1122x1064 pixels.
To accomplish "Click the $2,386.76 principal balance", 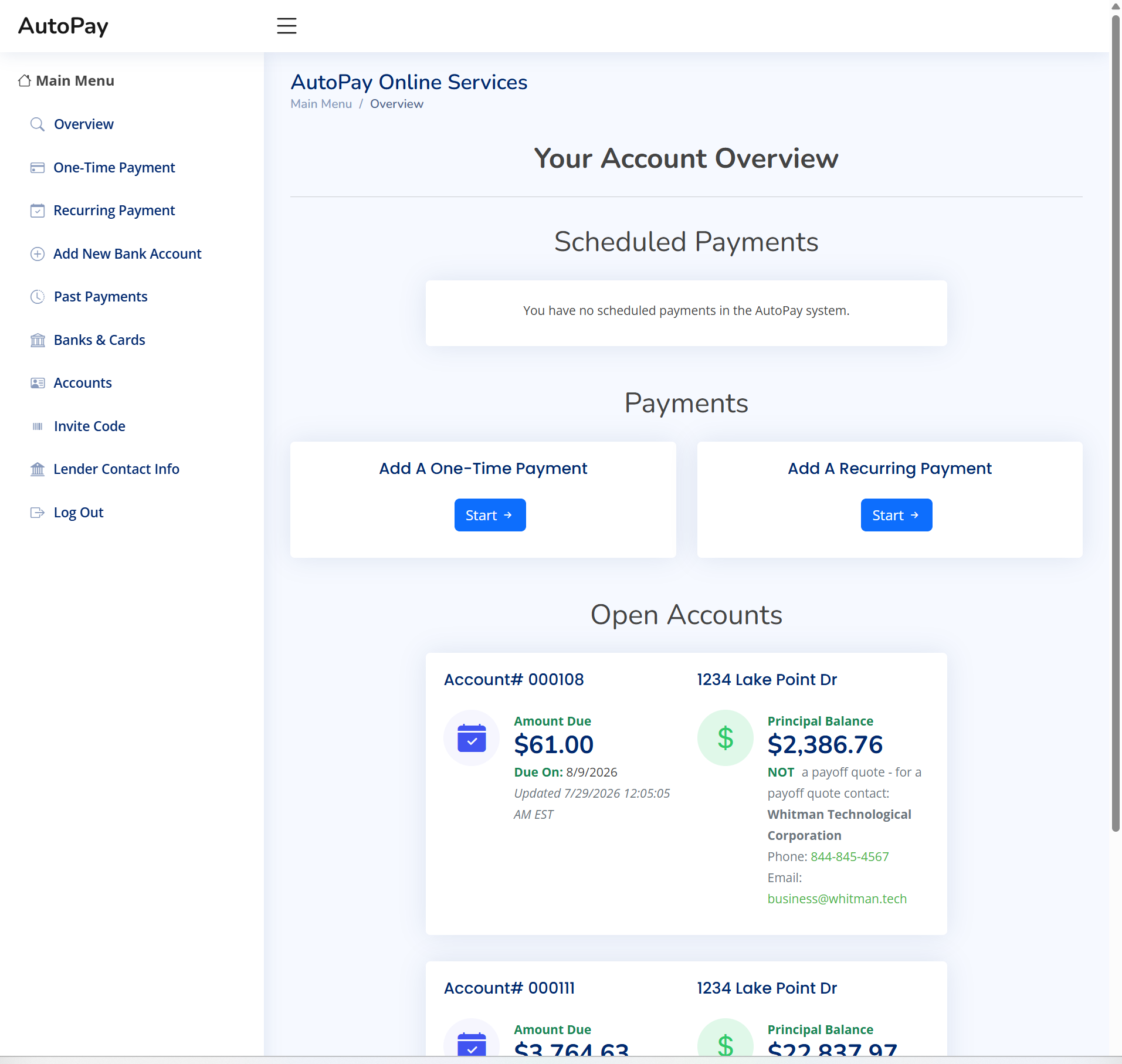I will pos(825,745).
